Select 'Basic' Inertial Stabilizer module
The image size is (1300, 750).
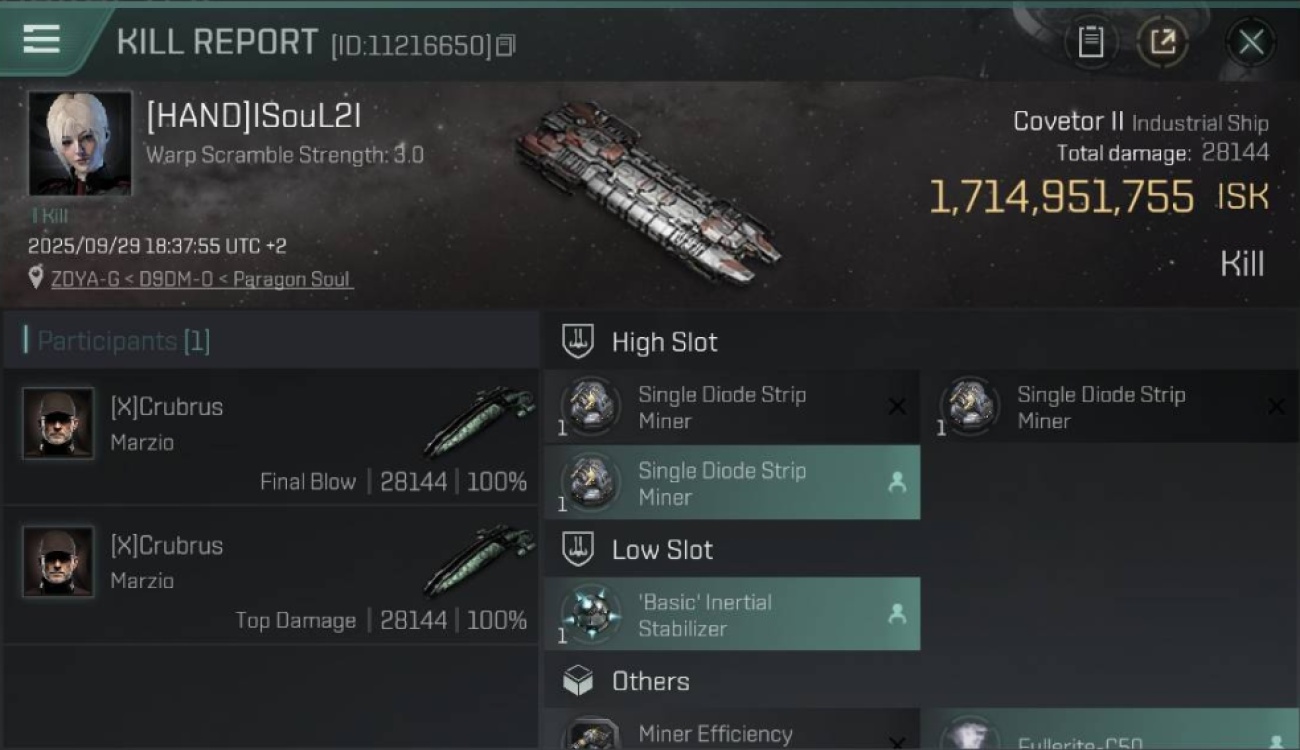pyautogui.click(x=731, y=615)
